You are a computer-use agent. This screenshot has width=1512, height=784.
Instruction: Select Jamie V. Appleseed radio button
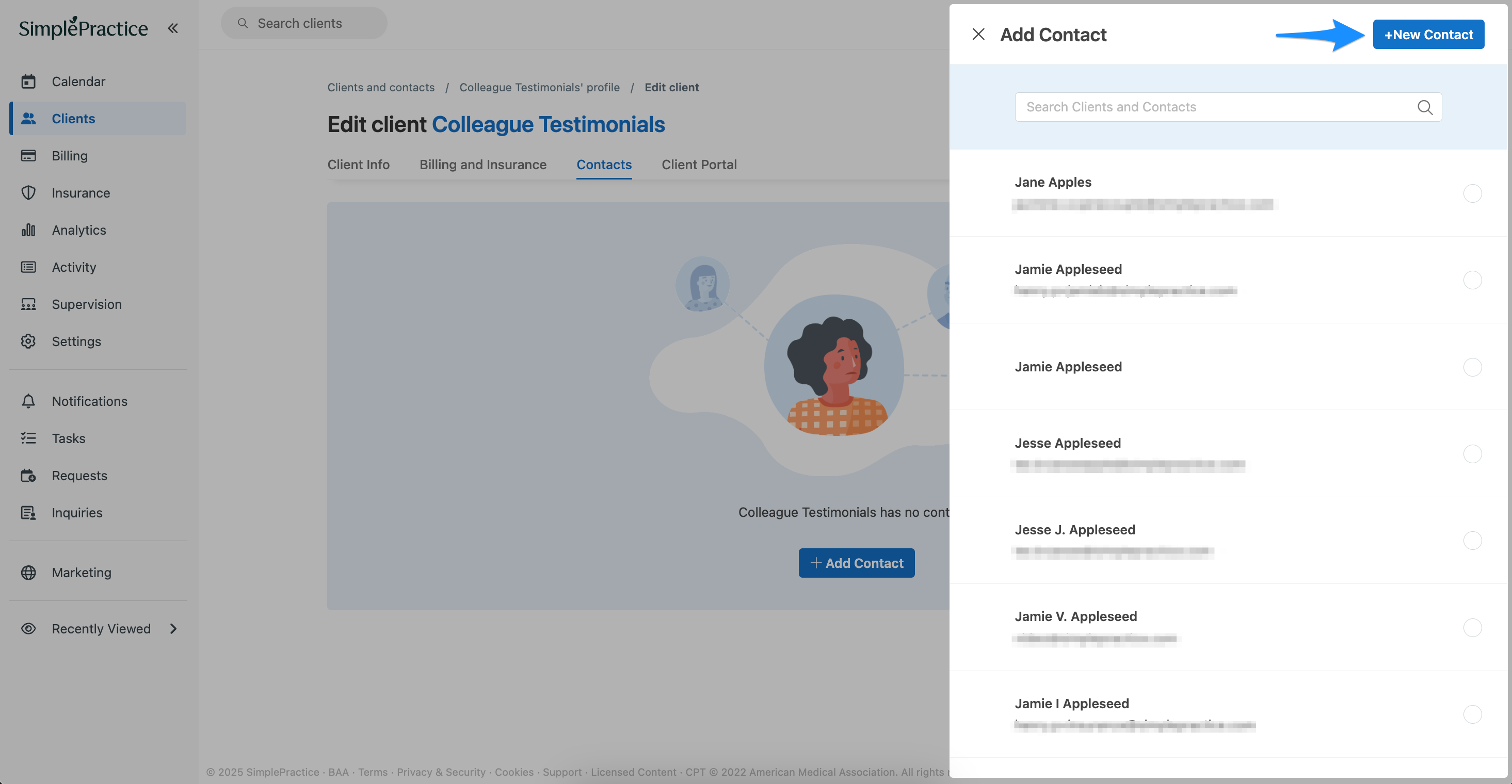click(1472, 627)
